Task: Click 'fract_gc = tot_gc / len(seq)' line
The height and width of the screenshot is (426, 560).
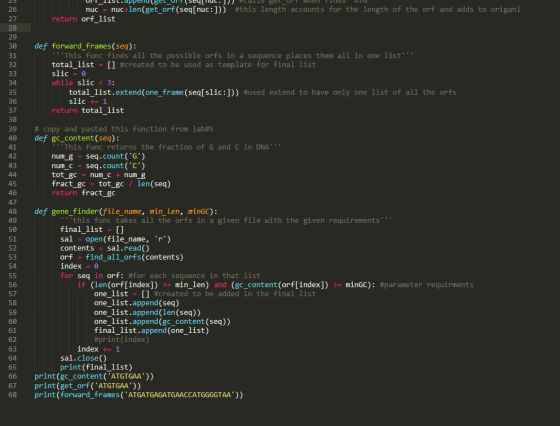Action: 111,184
